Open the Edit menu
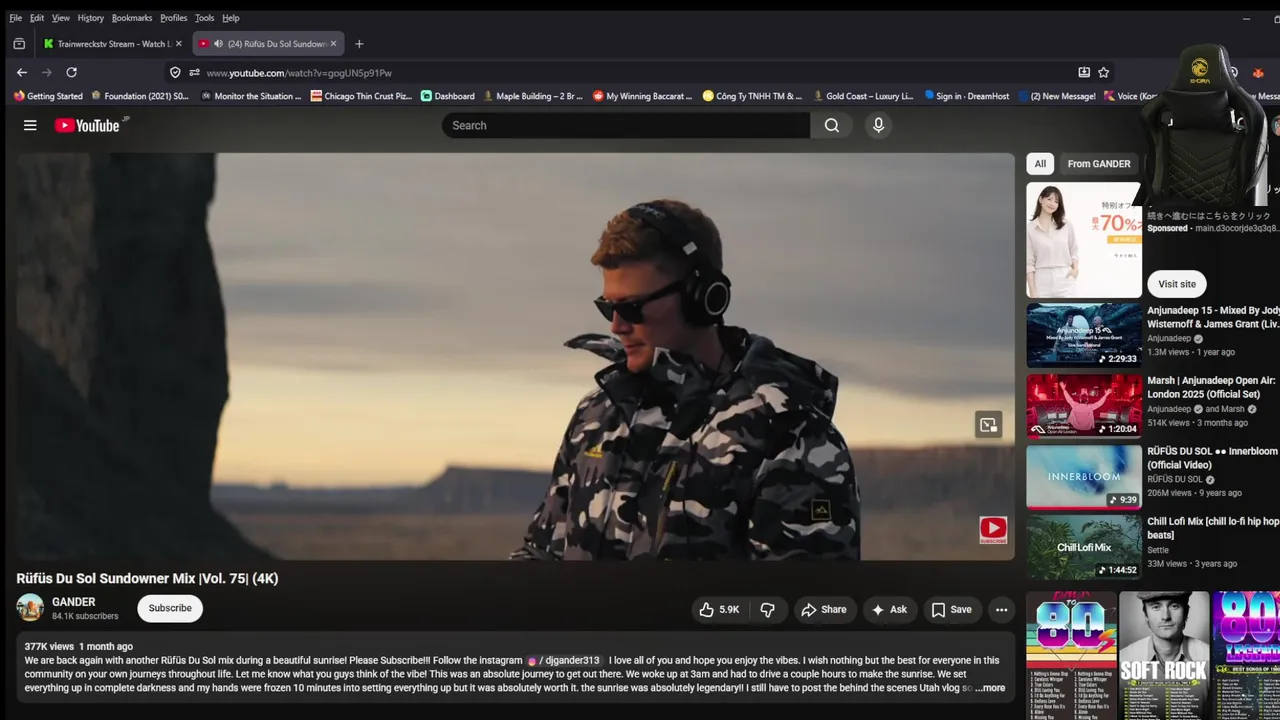This screenshot has width=1280, height=720. coord(37,18)
